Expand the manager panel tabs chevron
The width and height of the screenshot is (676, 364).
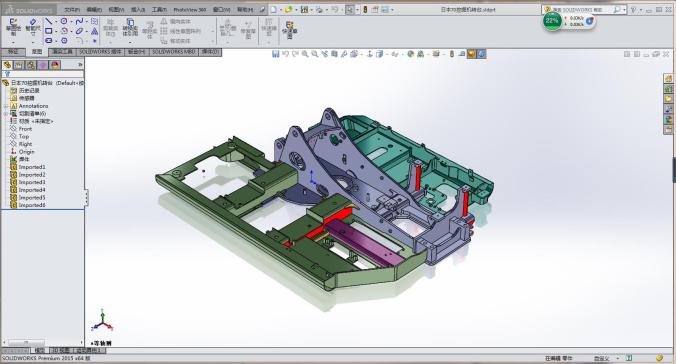(80, 65)
